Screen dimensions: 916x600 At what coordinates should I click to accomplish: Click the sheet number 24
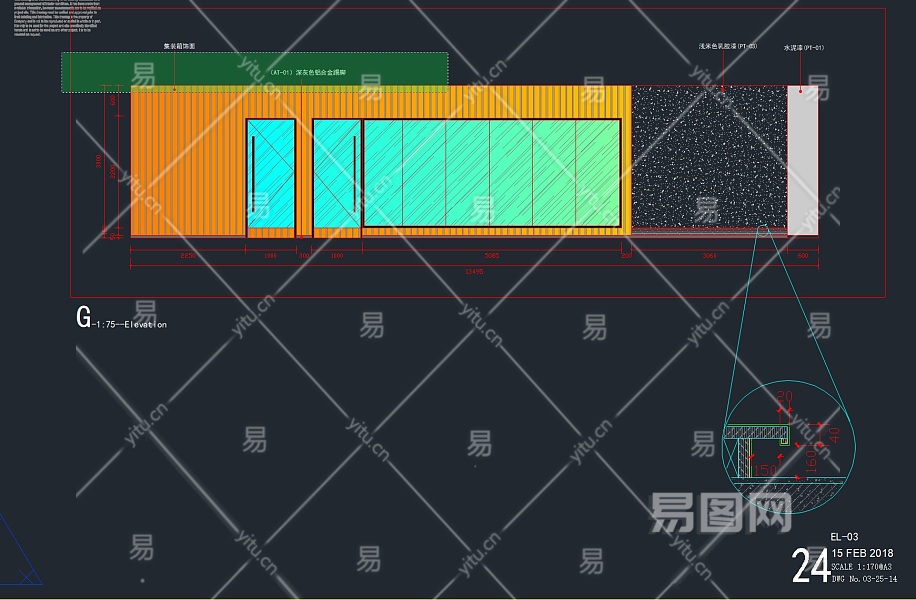coord(810,565)
